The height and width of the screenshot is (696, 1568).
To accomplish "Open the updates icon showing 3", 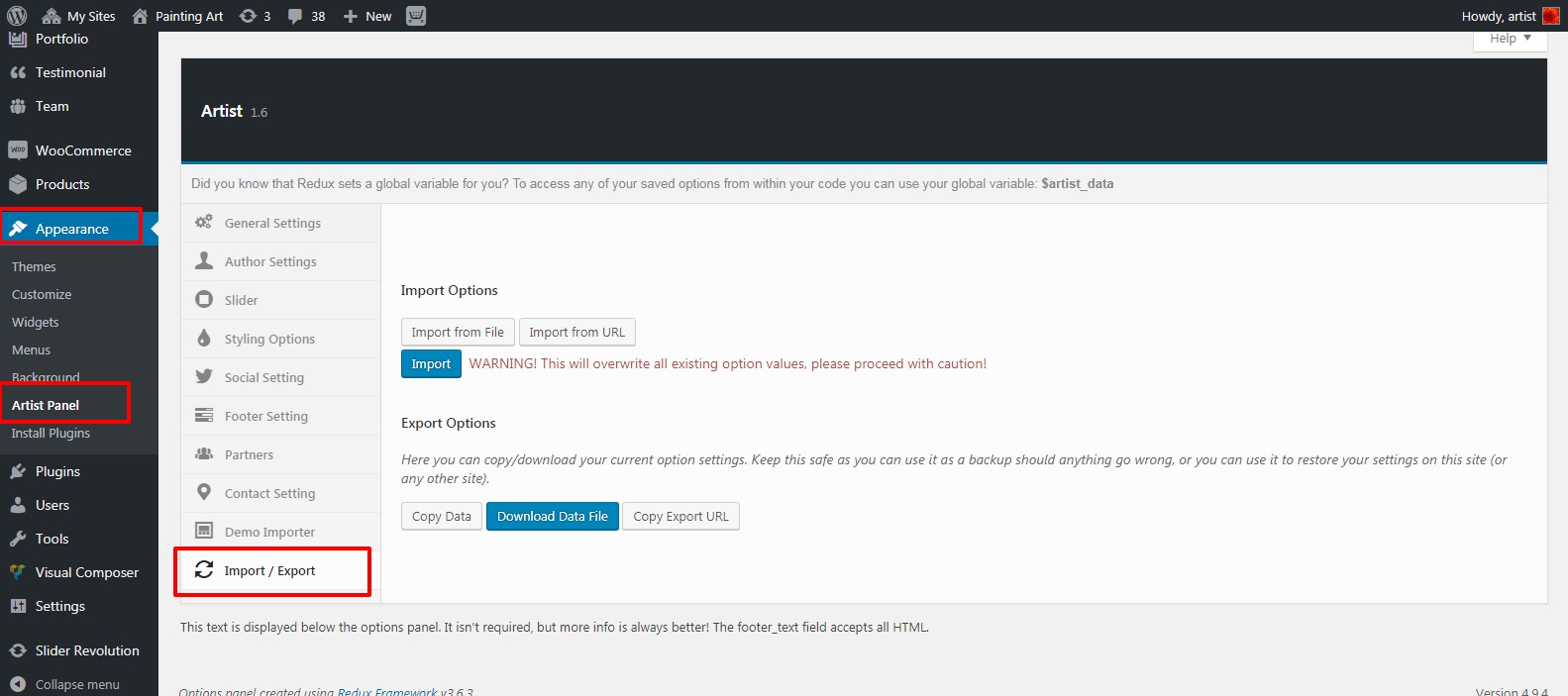I will tap(248, 16).
